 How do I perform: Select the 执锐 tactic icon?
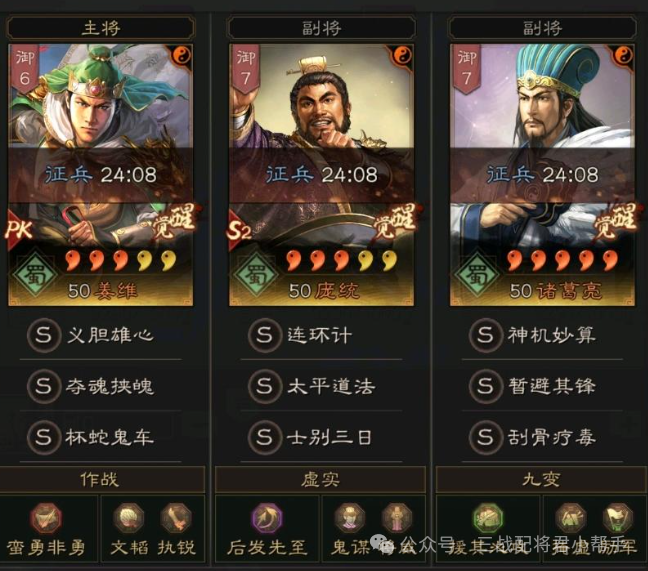pos(176,518)
